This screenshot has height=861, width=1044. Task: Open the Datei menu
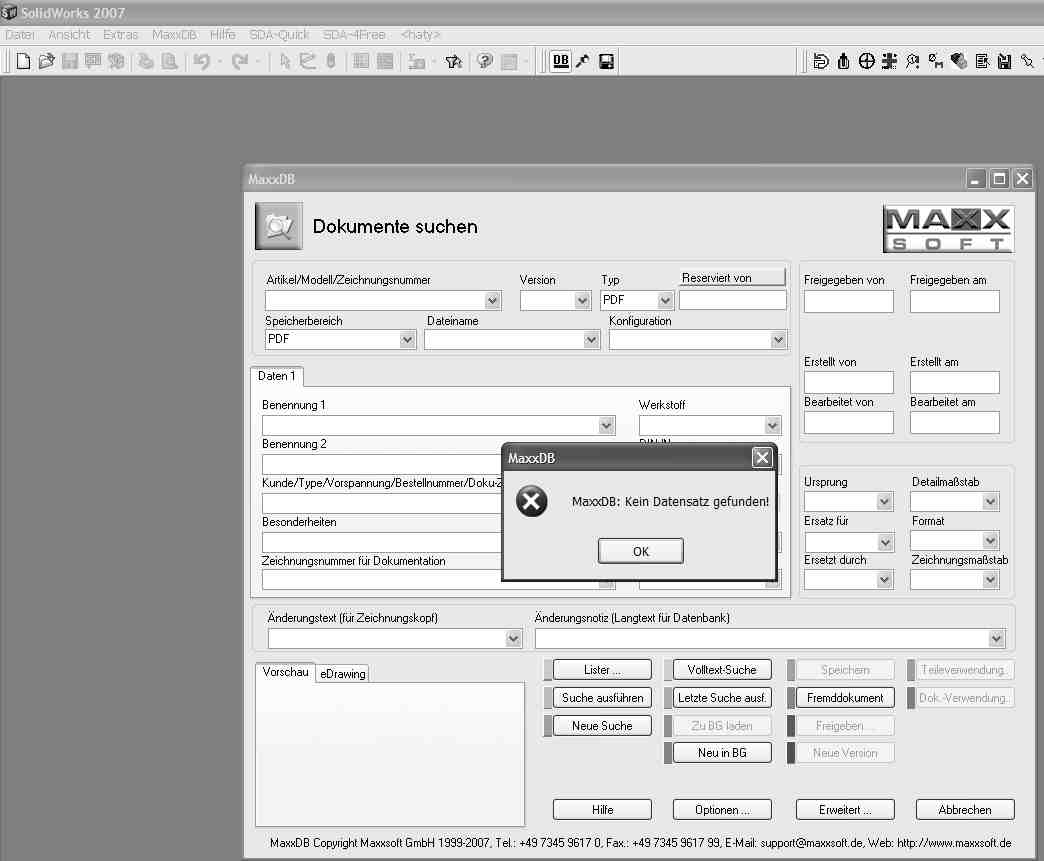tap(19, 35)
